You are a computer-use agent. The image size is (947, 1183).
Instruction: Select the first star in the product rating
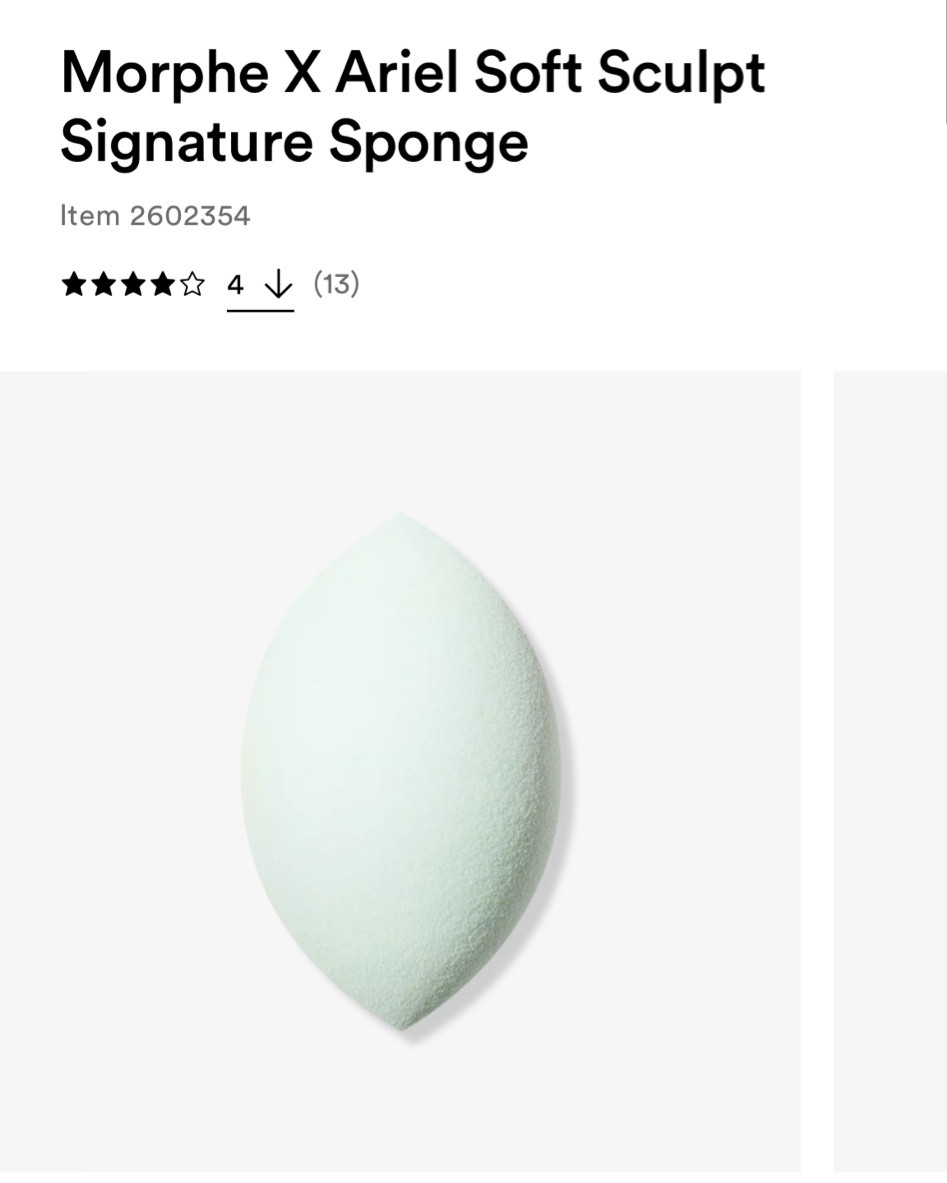tap(75, 285)
